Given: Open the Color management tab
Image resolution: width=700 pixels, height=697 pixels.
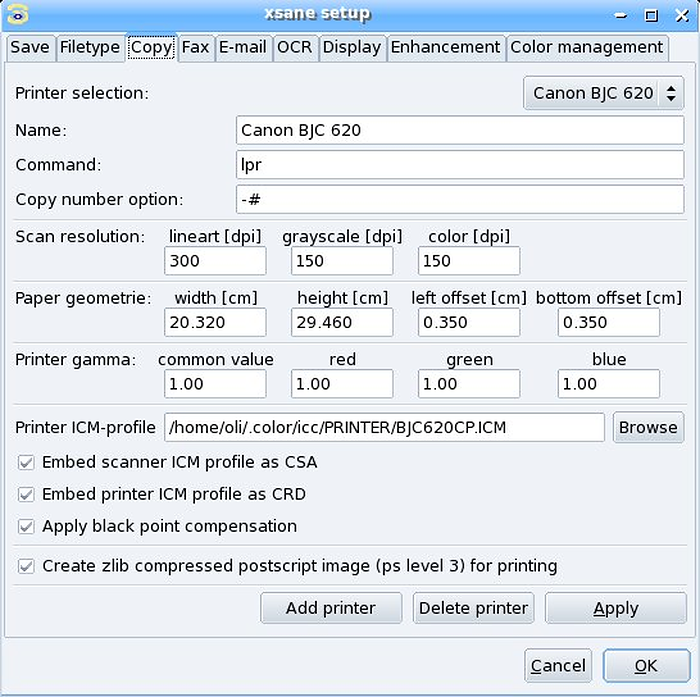Looking at the screenshot, I should pos(587,47).
